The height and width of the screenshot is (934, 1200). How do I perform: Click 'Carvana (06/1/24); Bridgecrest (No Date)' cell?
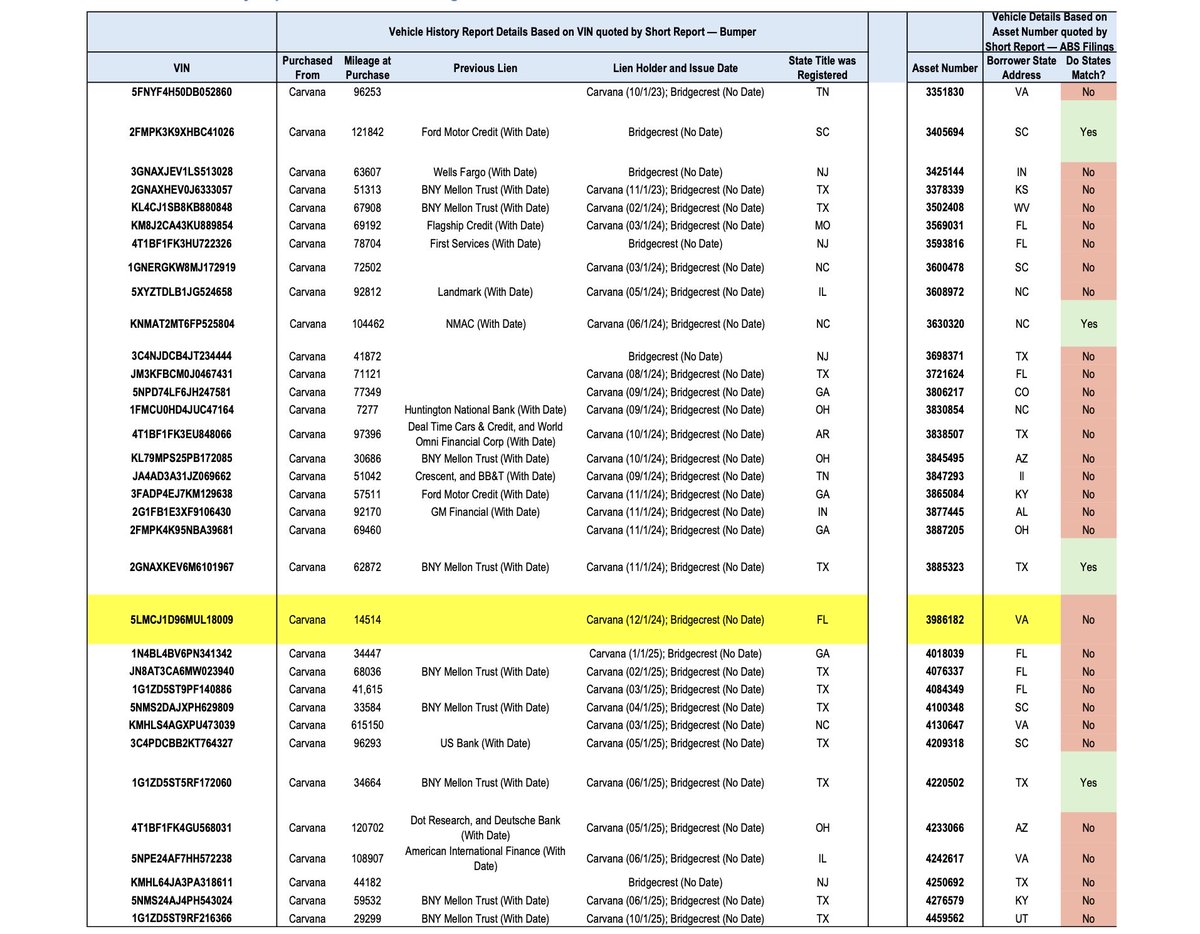pos(675,324)
